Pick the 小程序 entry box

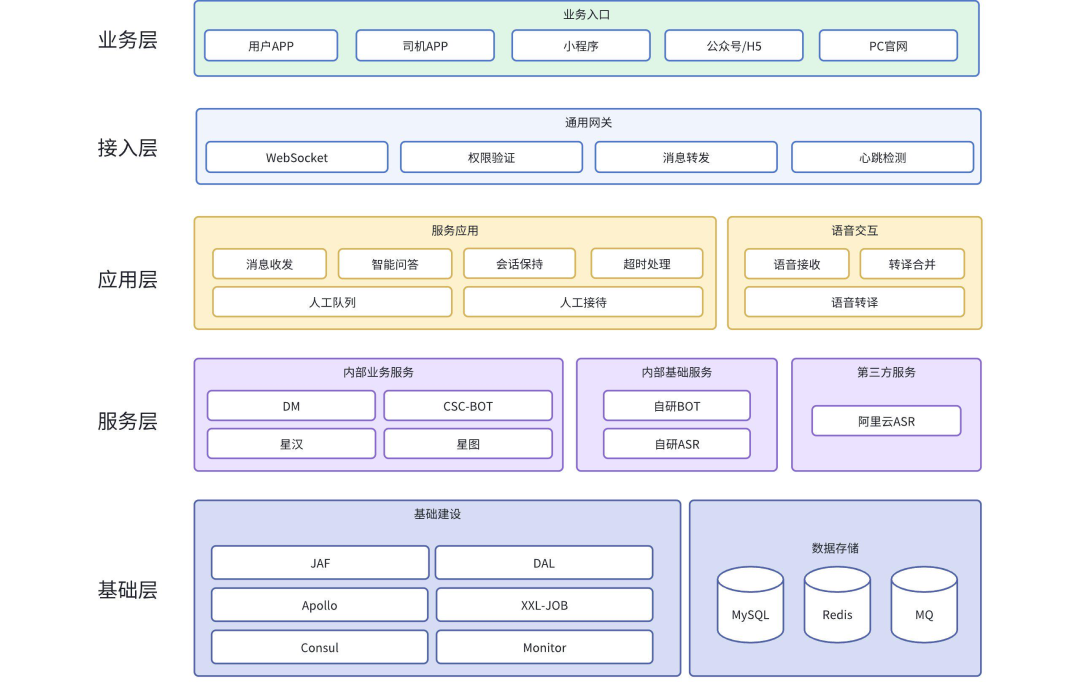click(581, 45)
